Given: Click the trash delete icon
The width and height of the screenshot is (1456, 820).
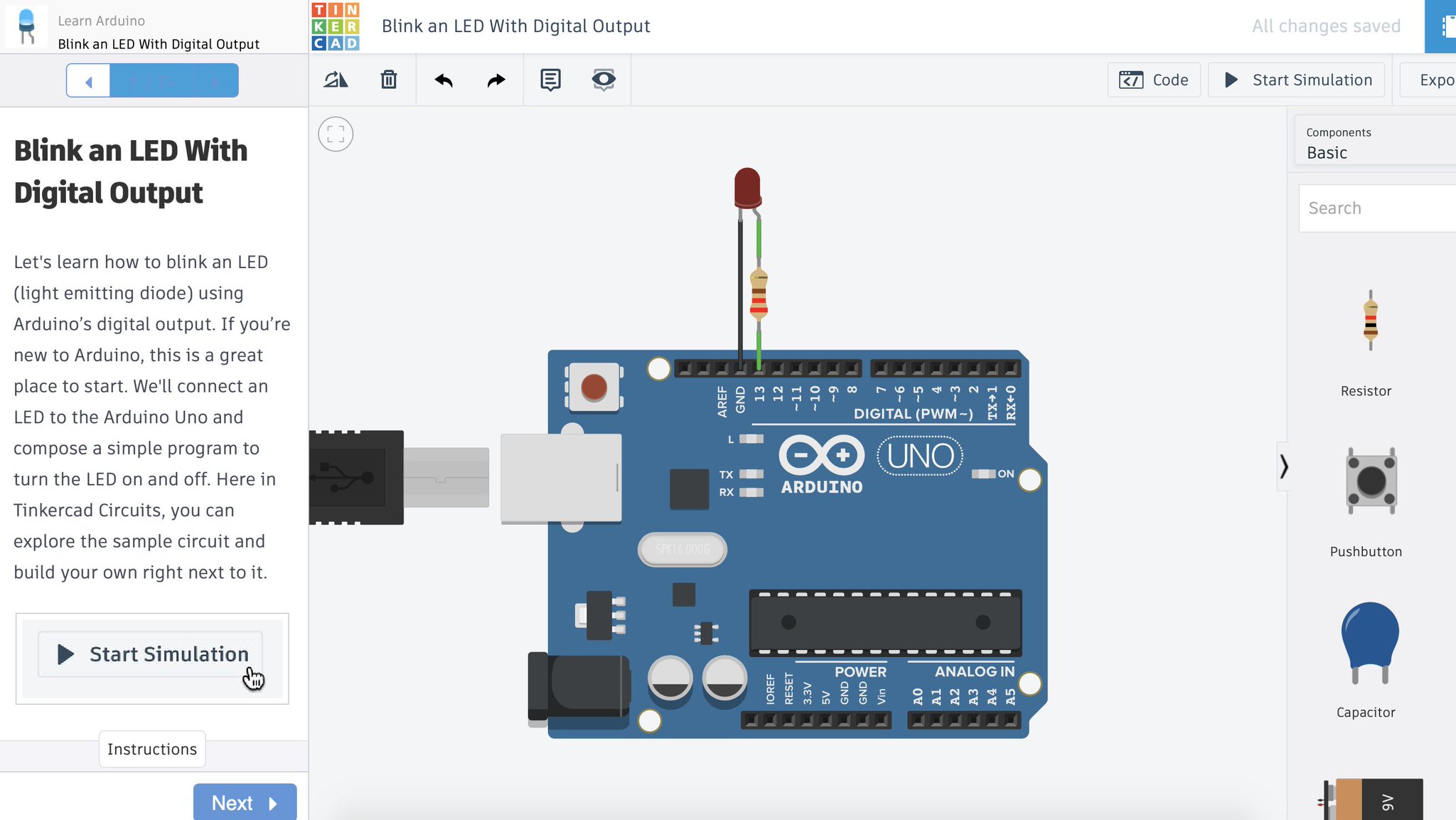Looking at the screenshot, I should 388,80.
